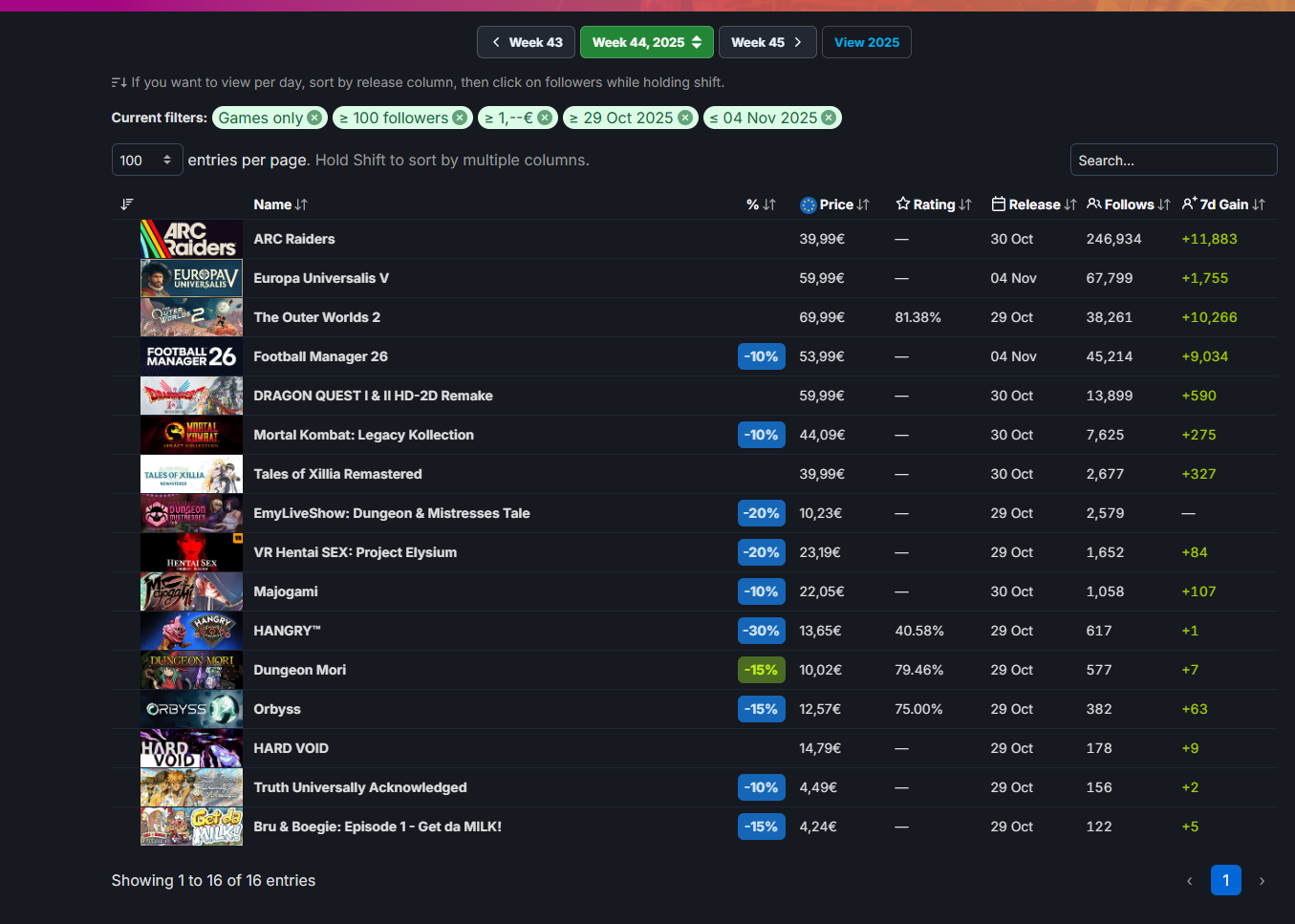Open ARC Raiders thumbnail
Viewport: 1295px width, 924px height.
pos(191,239)
